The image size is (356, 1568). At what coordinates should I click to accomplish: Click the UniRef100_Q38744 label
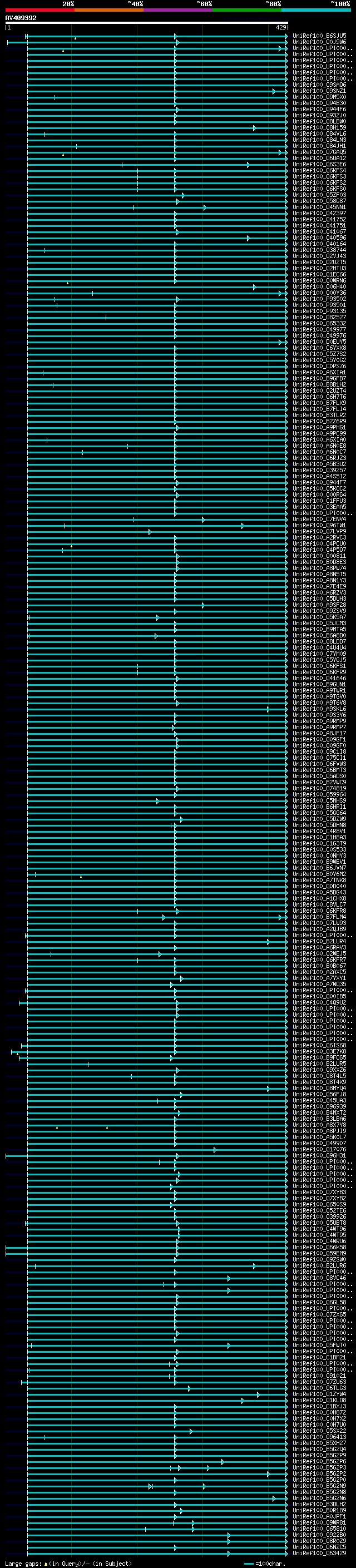point(319,250)
